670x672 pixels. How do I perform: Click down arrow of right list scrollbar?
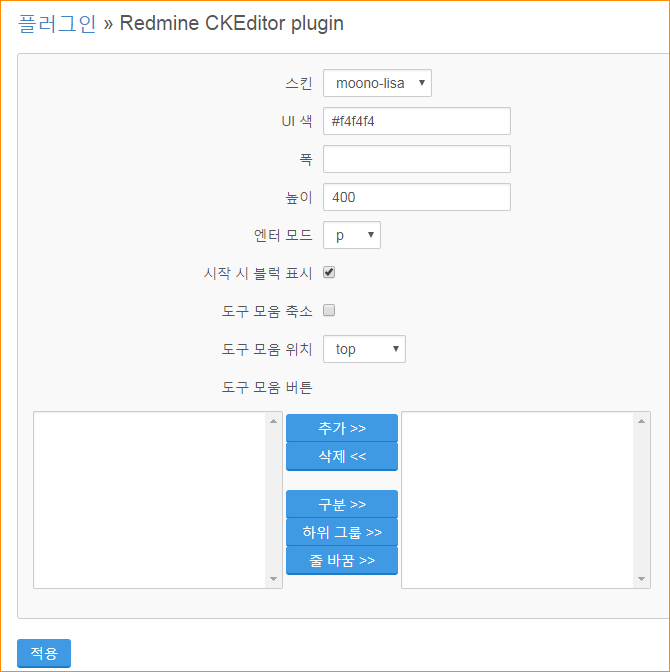click(x=641, y=579)
